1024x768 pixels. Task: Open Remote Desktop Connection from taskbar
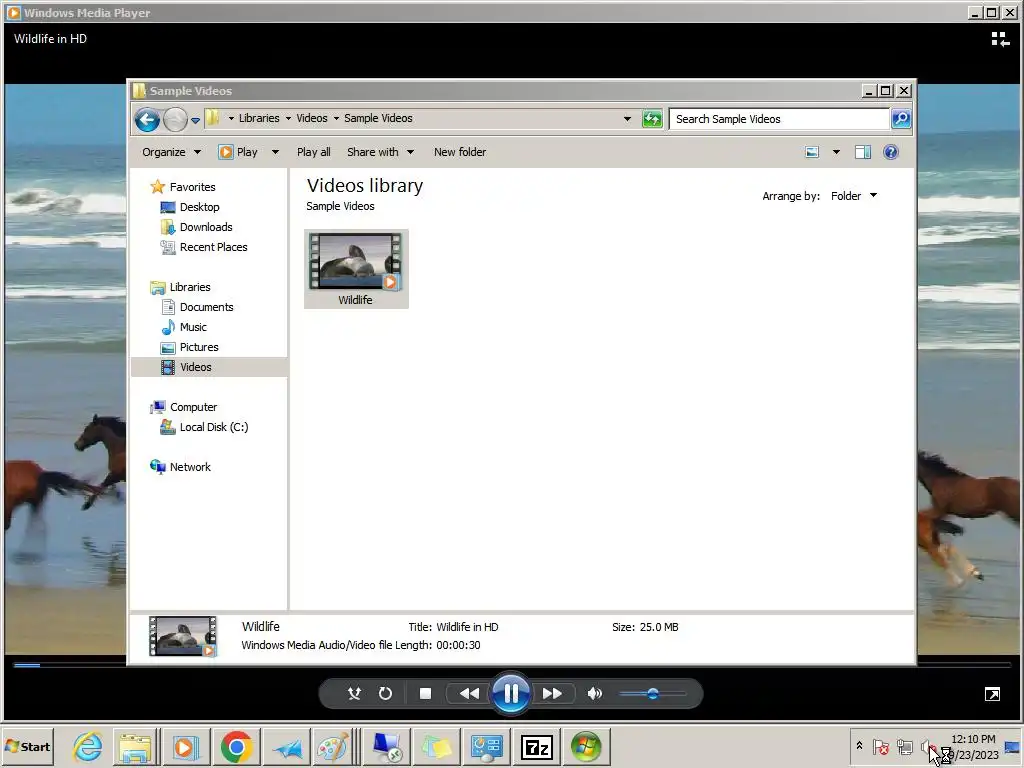pos(387,746)
